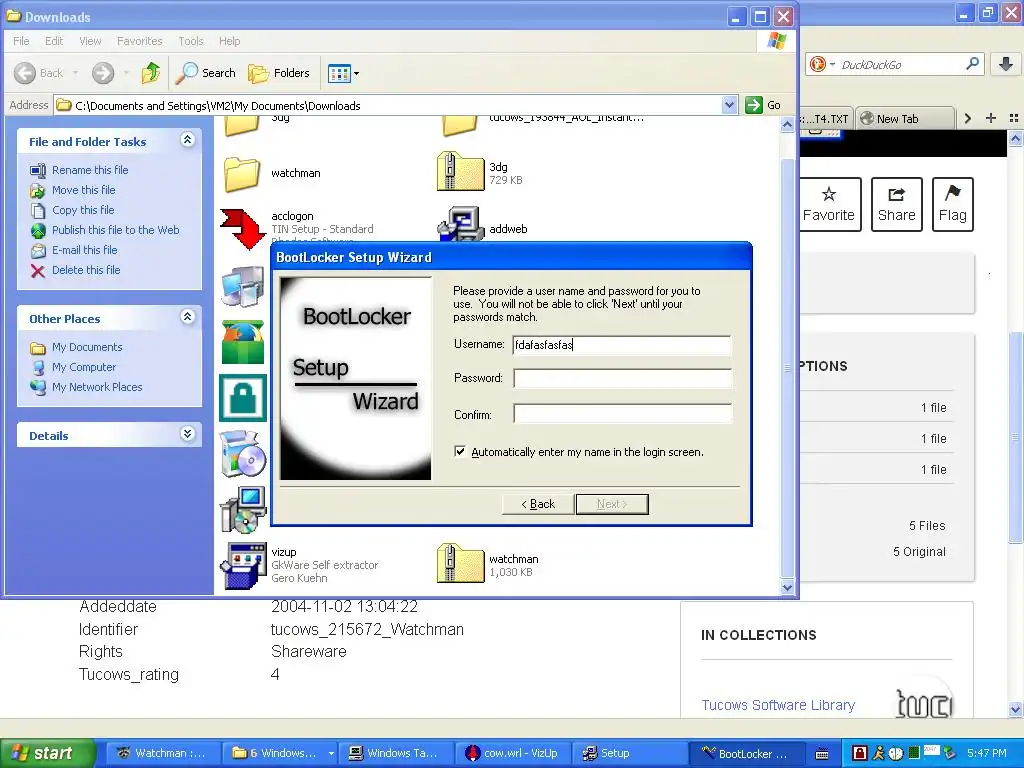
Task: Click the Up folder icon in Explorer toolbar
Action: [x=151, y=72]
